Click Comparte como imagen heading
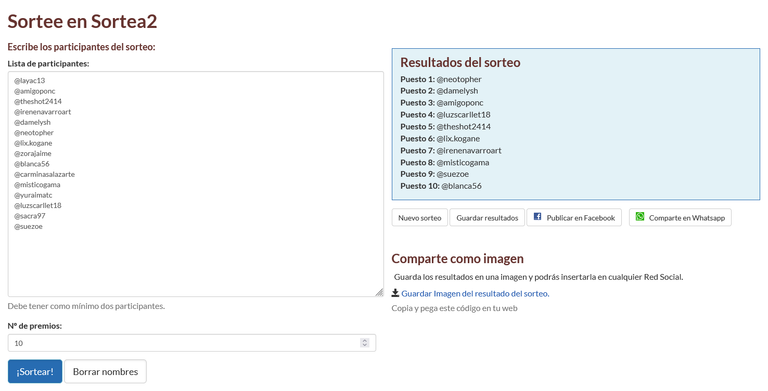 click(457, 259)
